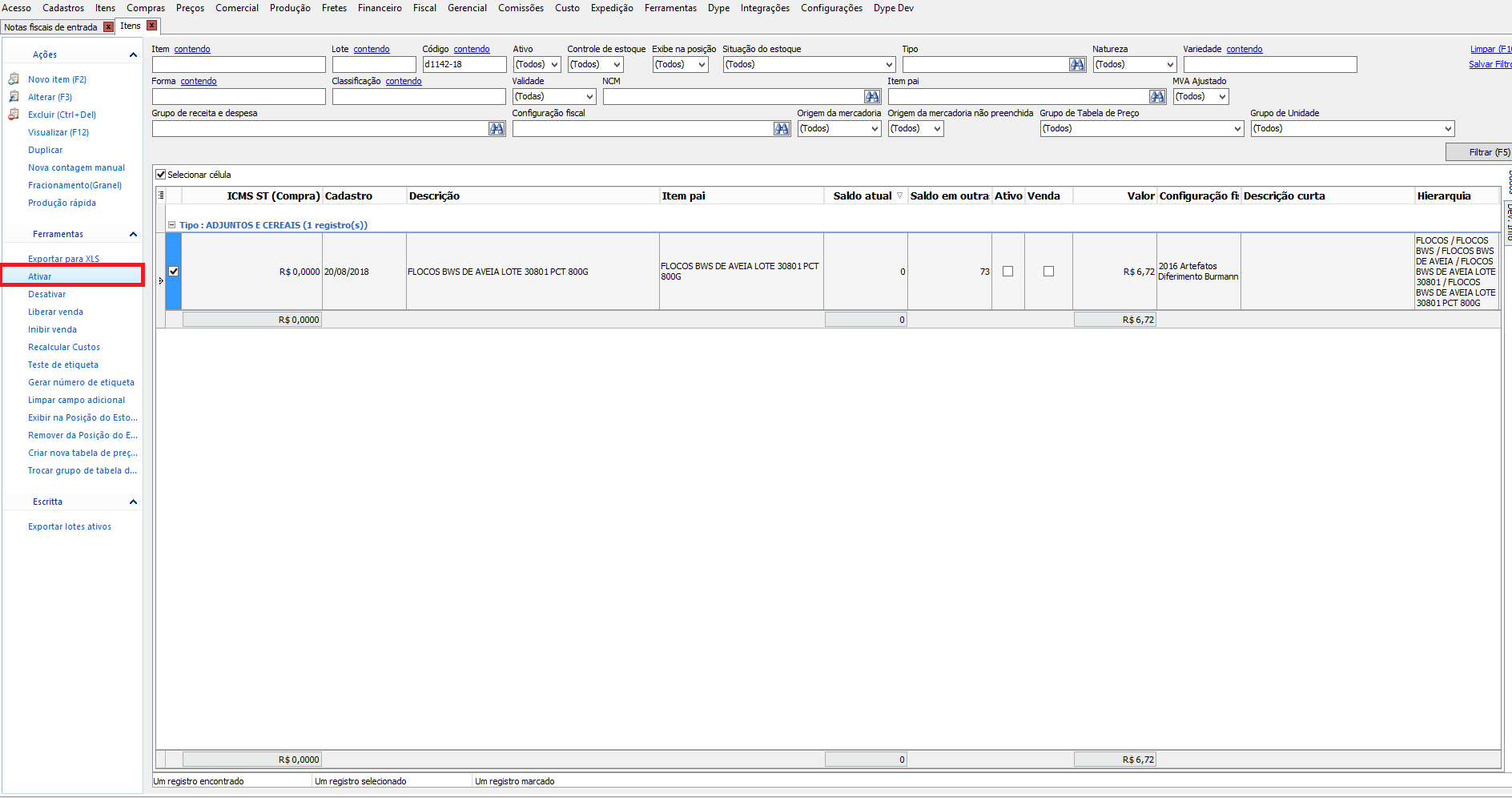1512x798 pixels.
Task: Open the Tipo lookup binoculars icon
Action: 1077,64
